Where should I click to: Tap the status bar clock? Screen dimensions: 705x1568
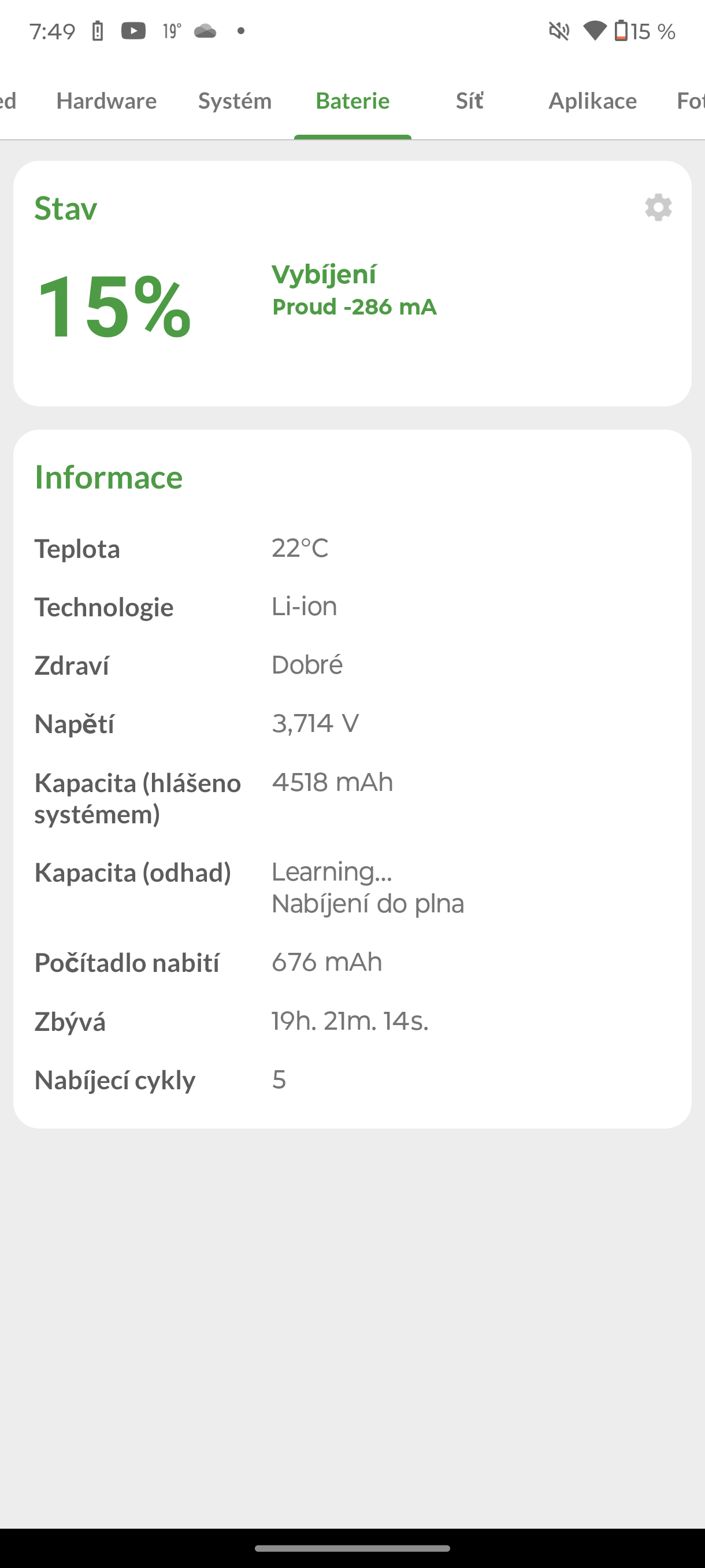pos(53,31)
